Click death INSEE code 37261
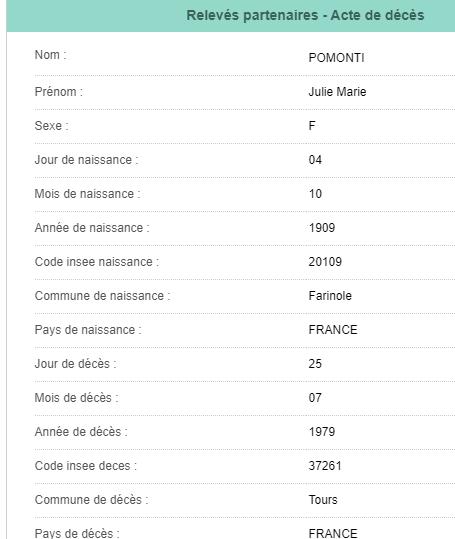 pyautogui.click(x=325, y=466)
